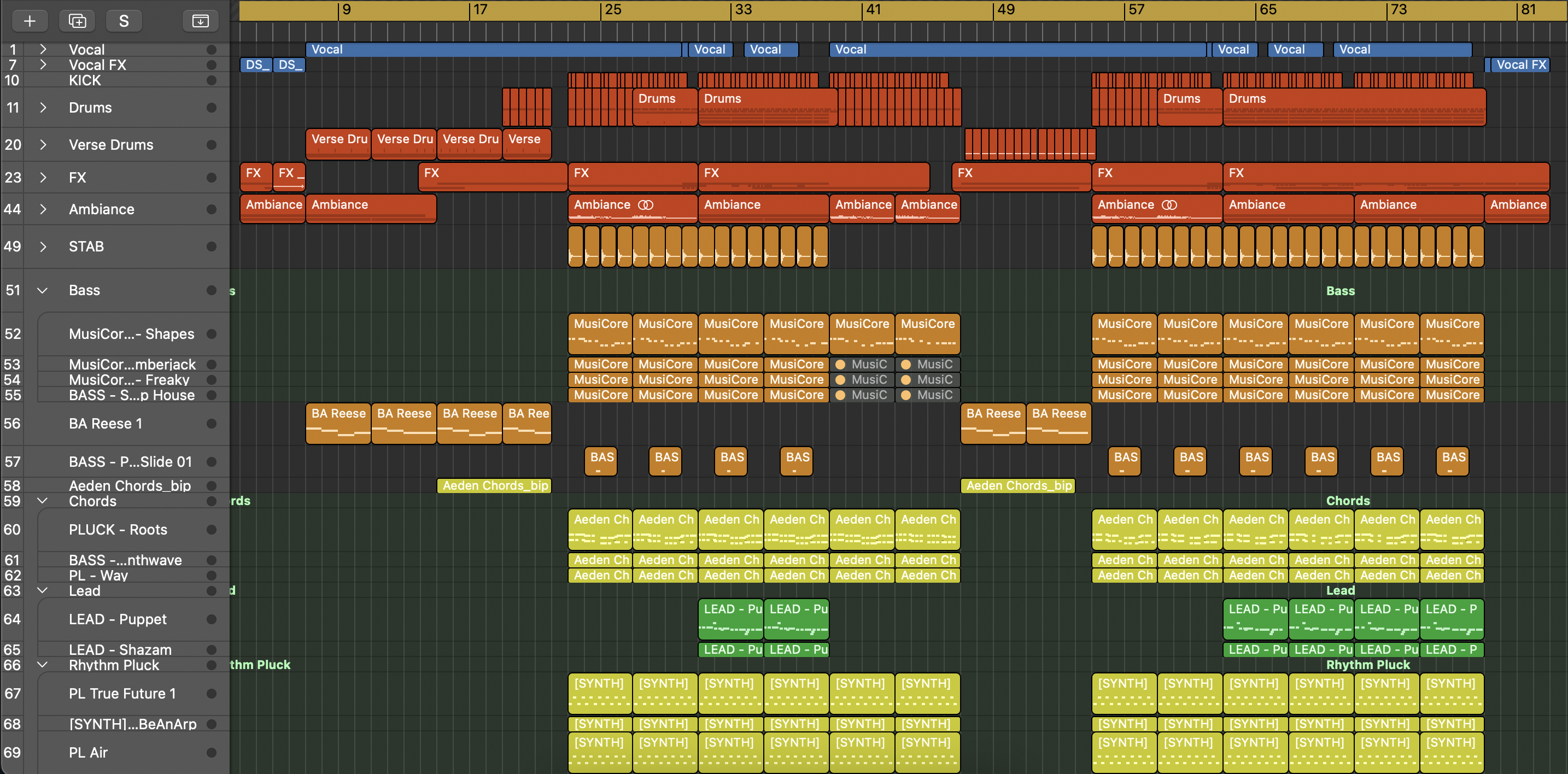Screen dimensions: 1568x774
Task: Expand the Vocal FX track stack
Action: click(x=43, y=64)
